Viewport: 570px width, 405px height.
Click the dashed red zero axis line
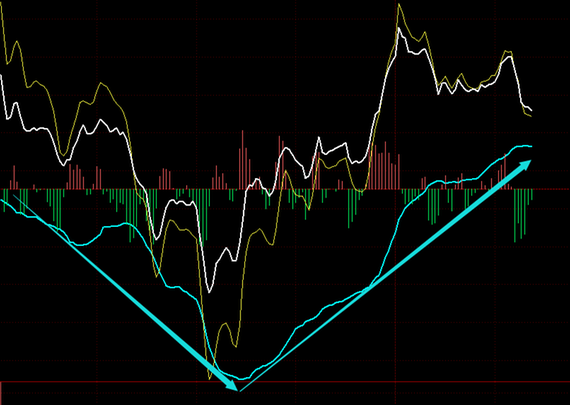285,189
